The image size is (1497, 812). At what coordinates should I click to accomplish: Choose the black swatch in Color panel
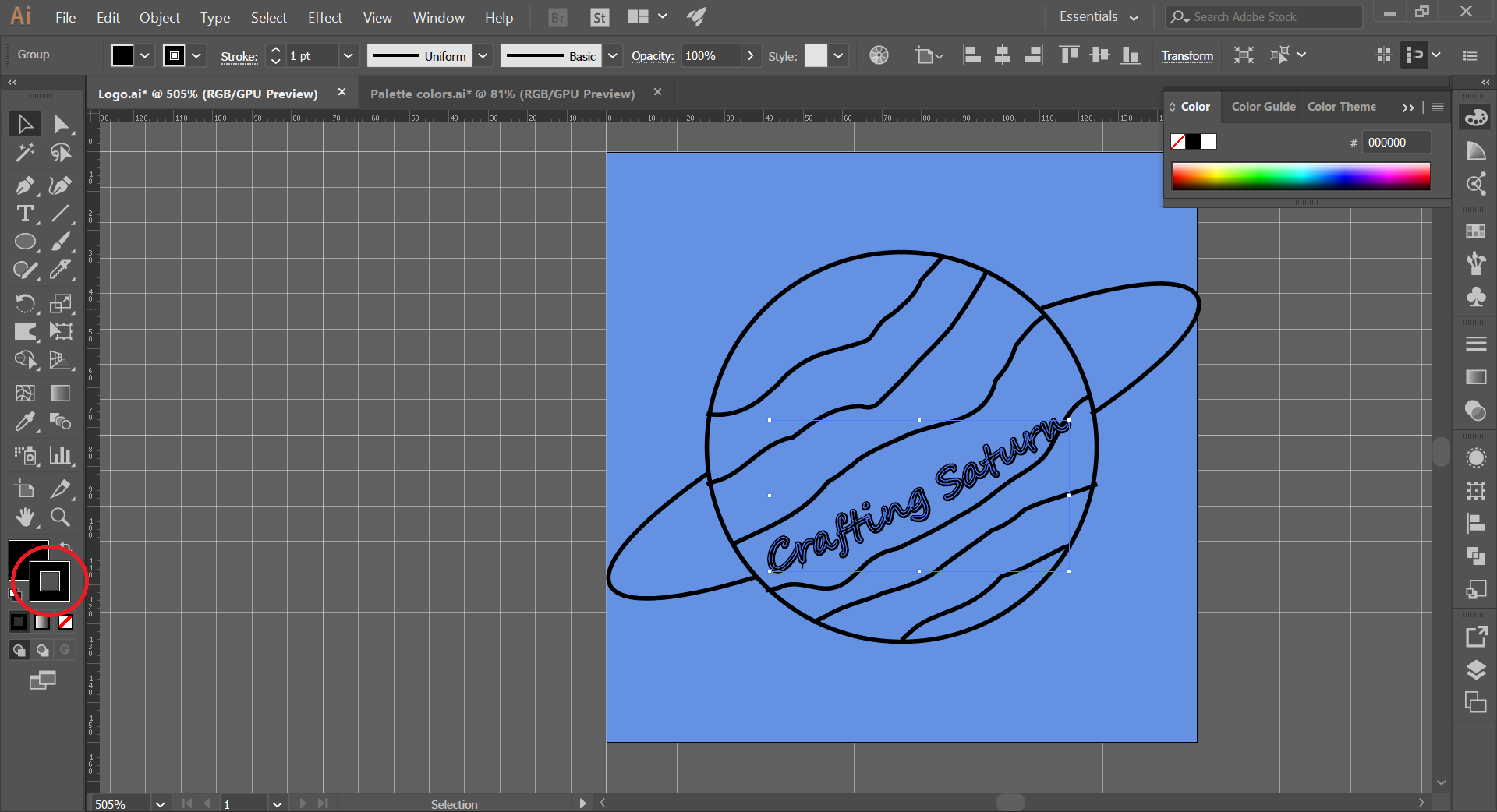point(1194,142)
